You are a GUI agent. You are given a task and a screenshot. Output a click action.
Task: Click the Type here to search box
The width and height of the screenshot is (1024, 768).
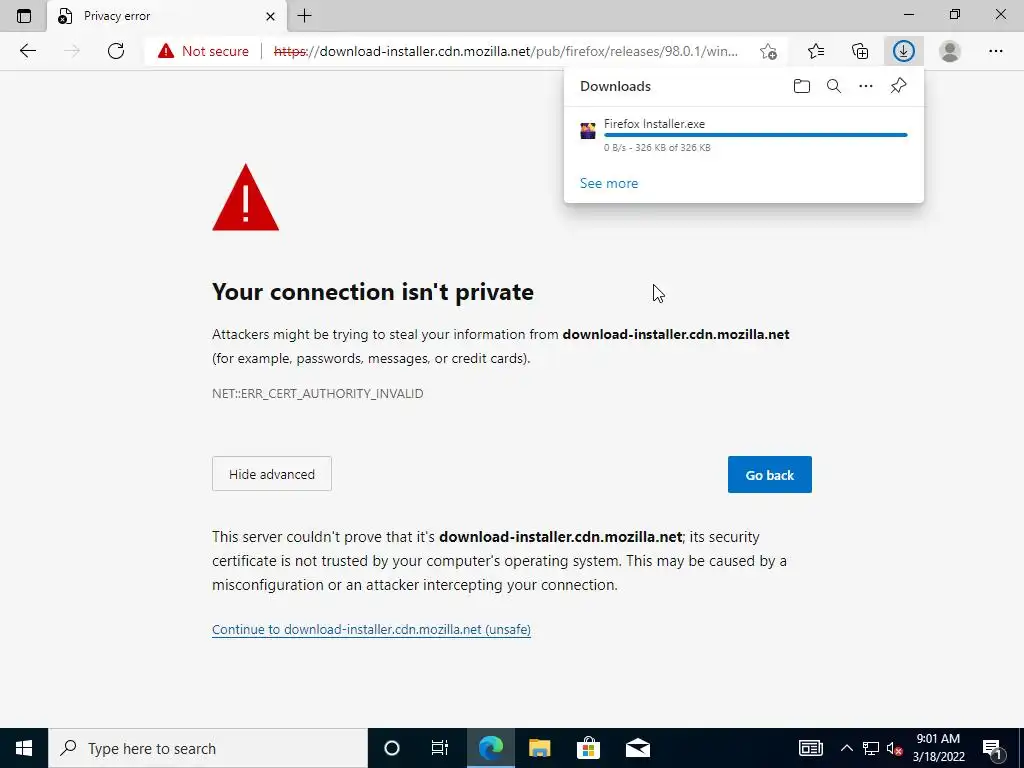(x=208, y=748)
